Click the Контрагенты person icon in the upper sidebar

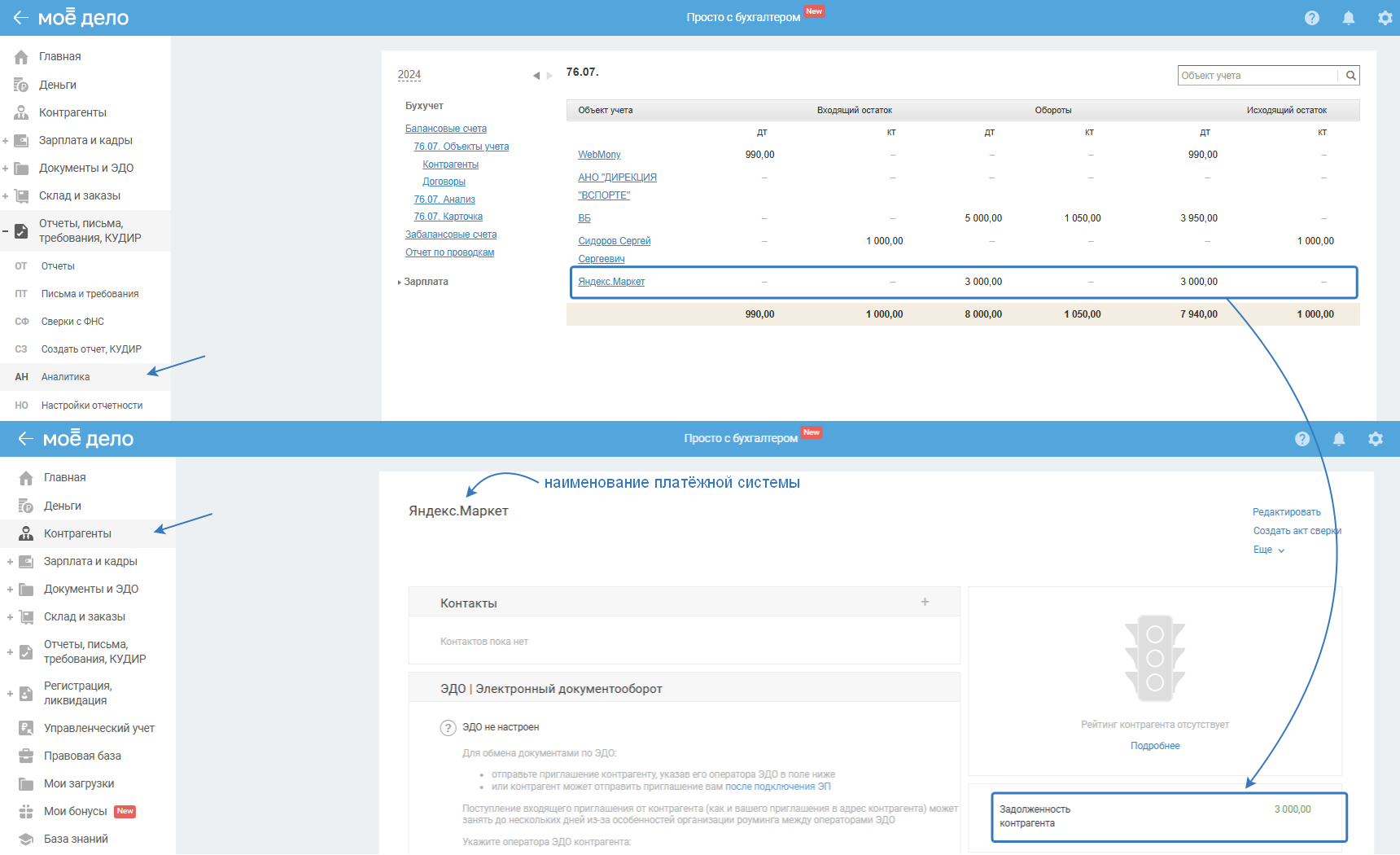pos(21,112)
